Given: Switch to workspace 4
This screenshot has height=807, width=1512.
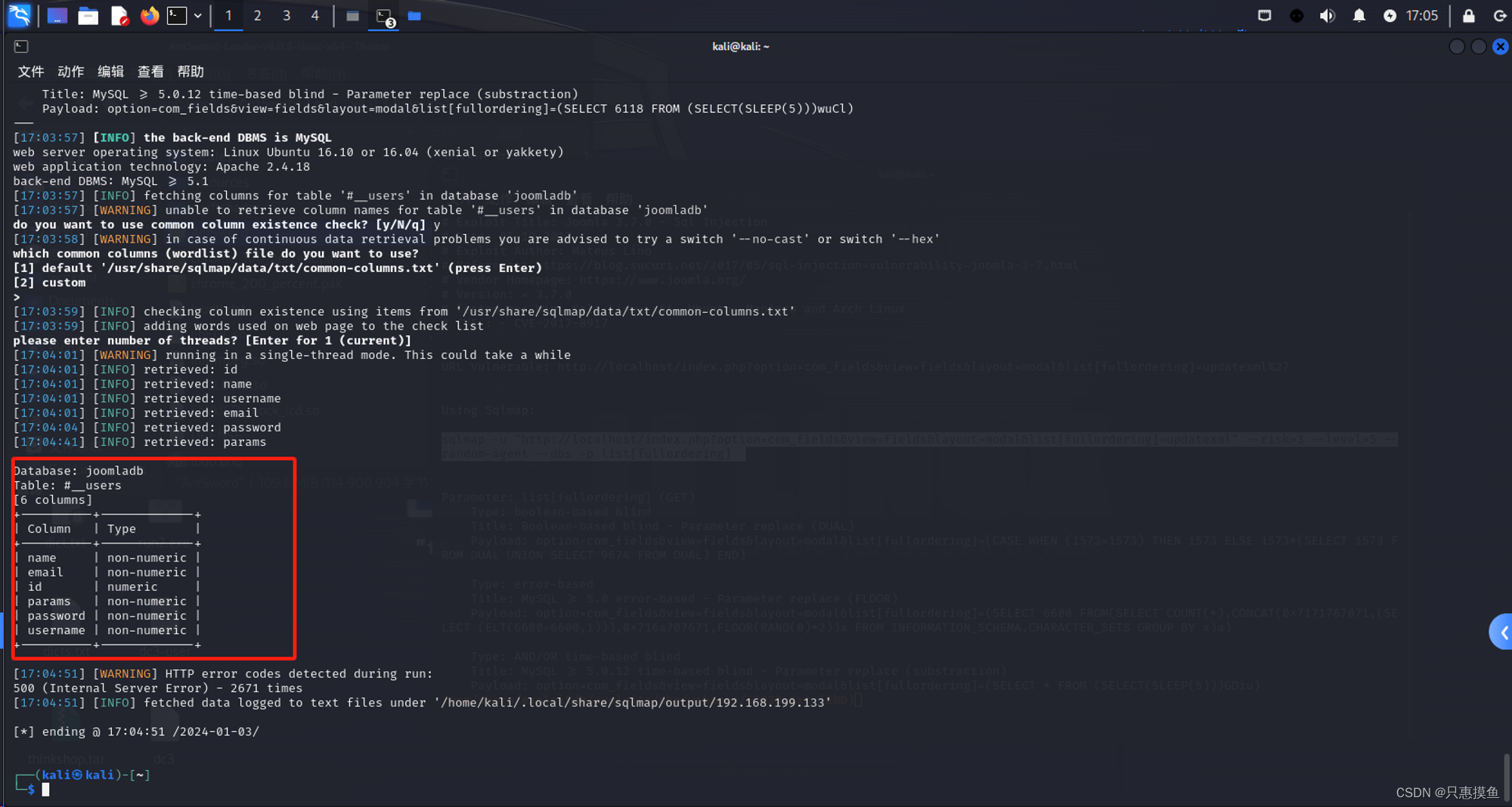Looking at the screenshot, I should (x=314, y=15).
